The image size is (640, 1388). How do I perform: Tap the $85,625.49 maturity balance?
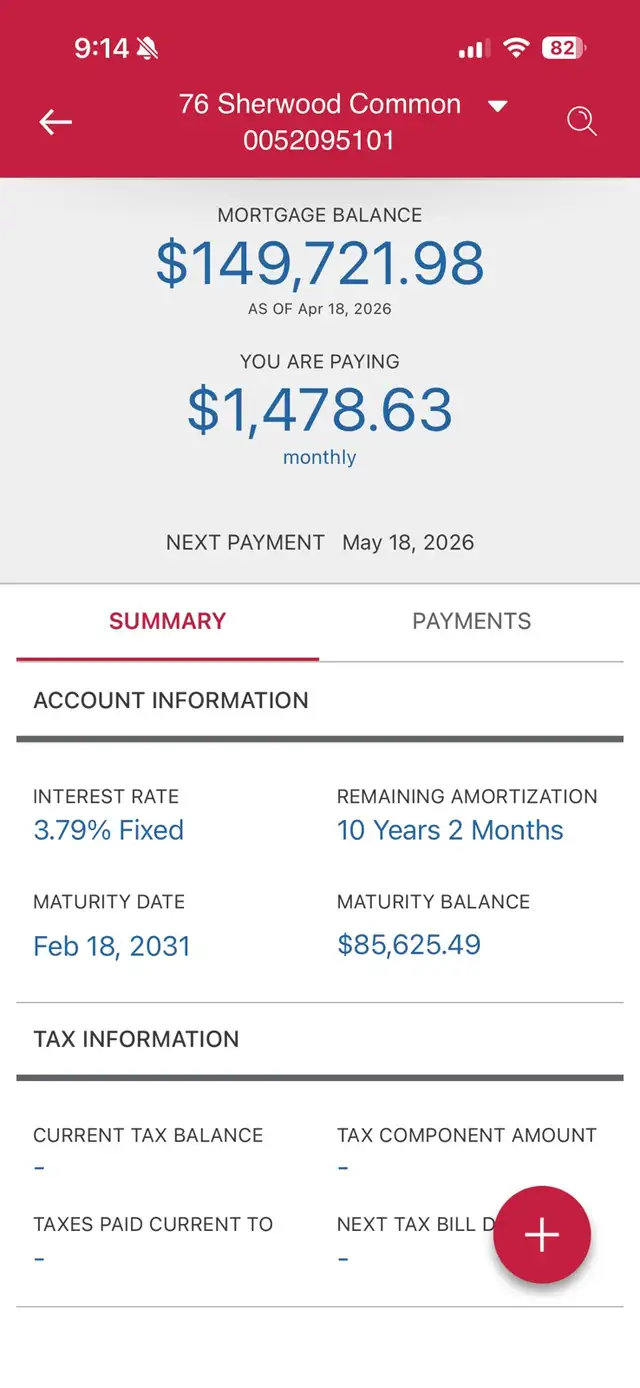(x=409, y=945)
